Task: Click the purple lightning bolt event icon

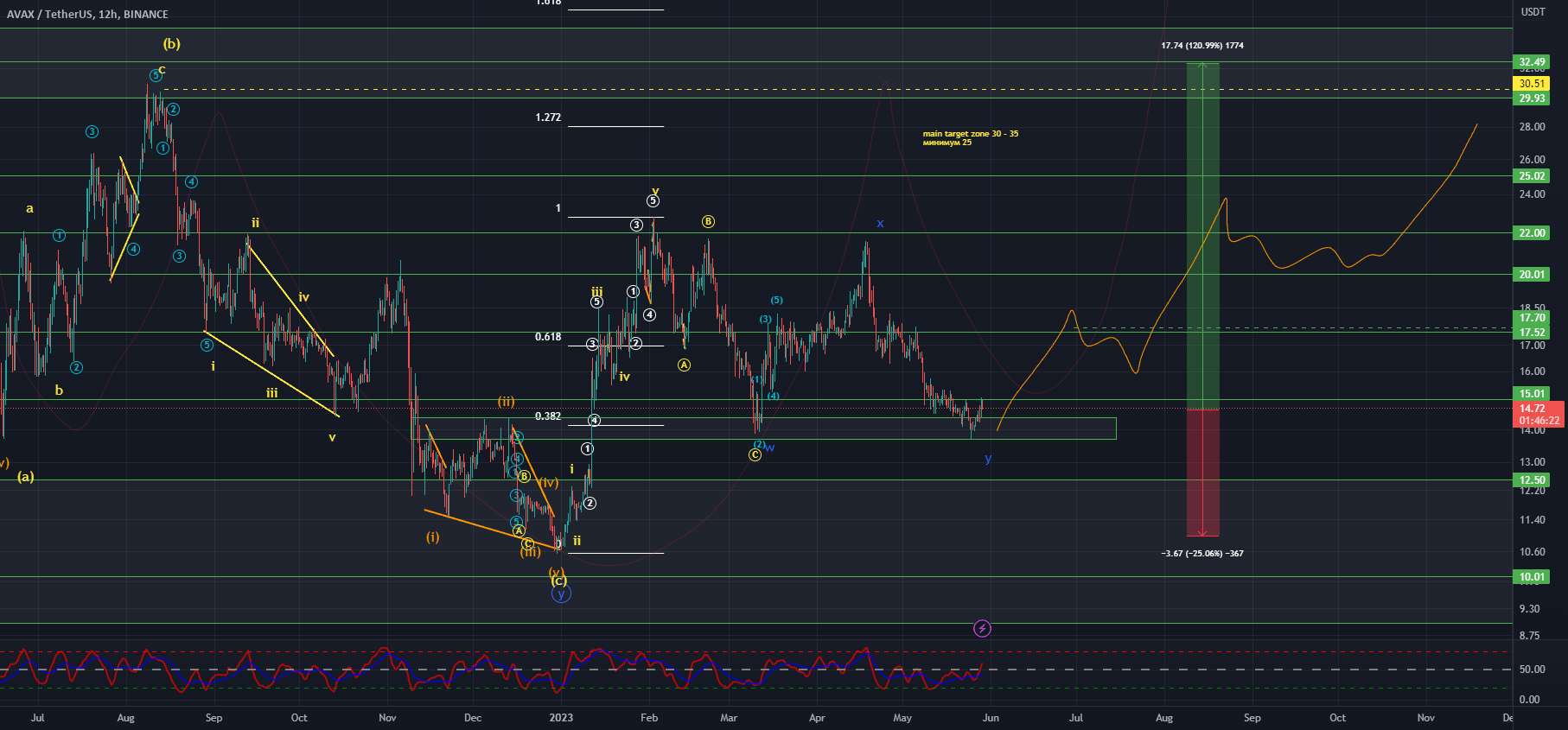Action: point(982,629)
